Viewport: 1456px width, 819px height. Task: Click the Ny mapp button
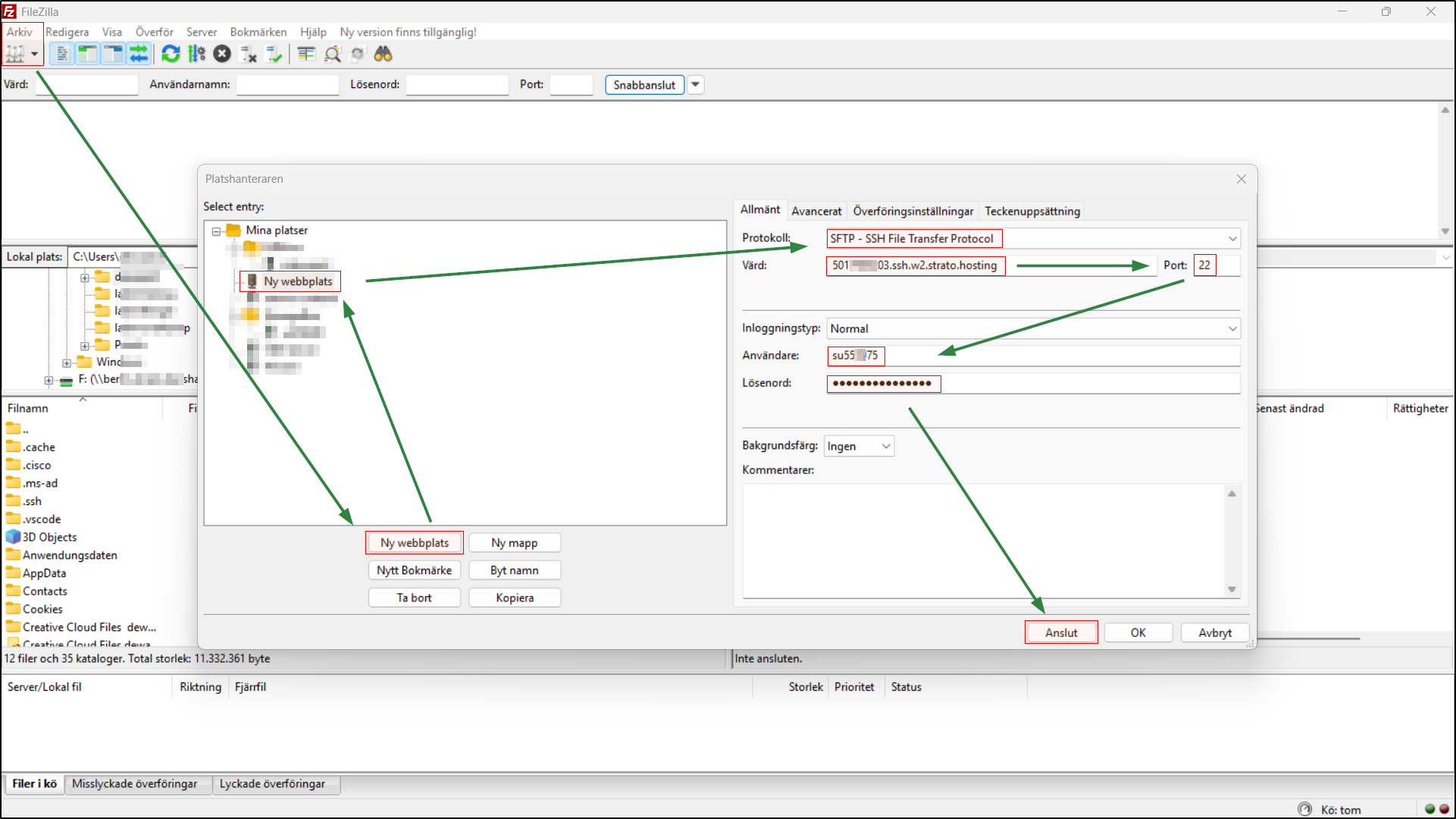515,542
